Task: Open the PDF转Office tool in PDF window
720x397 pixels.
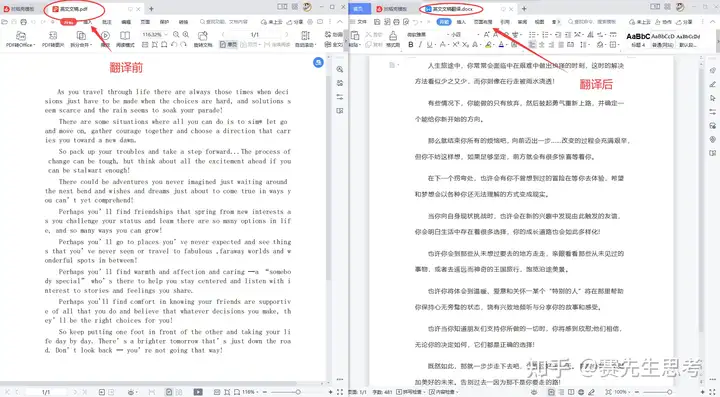Action: 20,39
